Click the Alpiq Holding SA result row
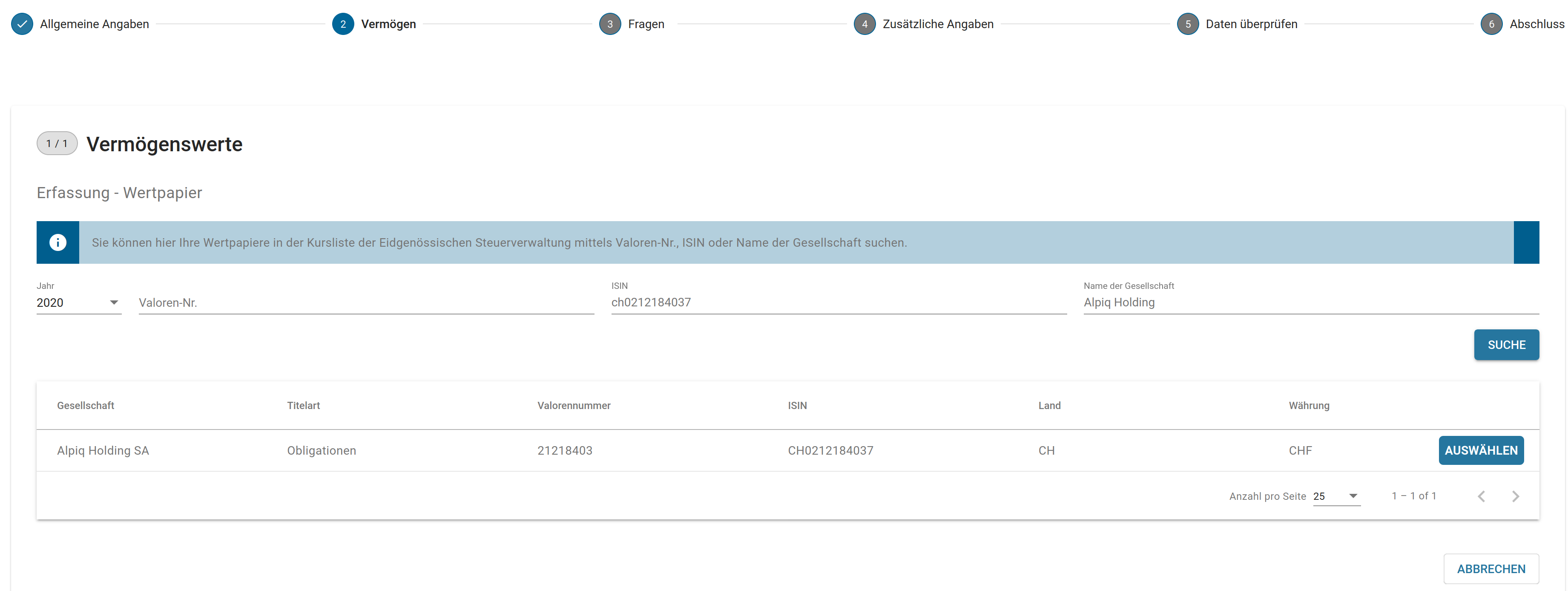The height and width of the screenshot is (591, 1568). point(103,451)
